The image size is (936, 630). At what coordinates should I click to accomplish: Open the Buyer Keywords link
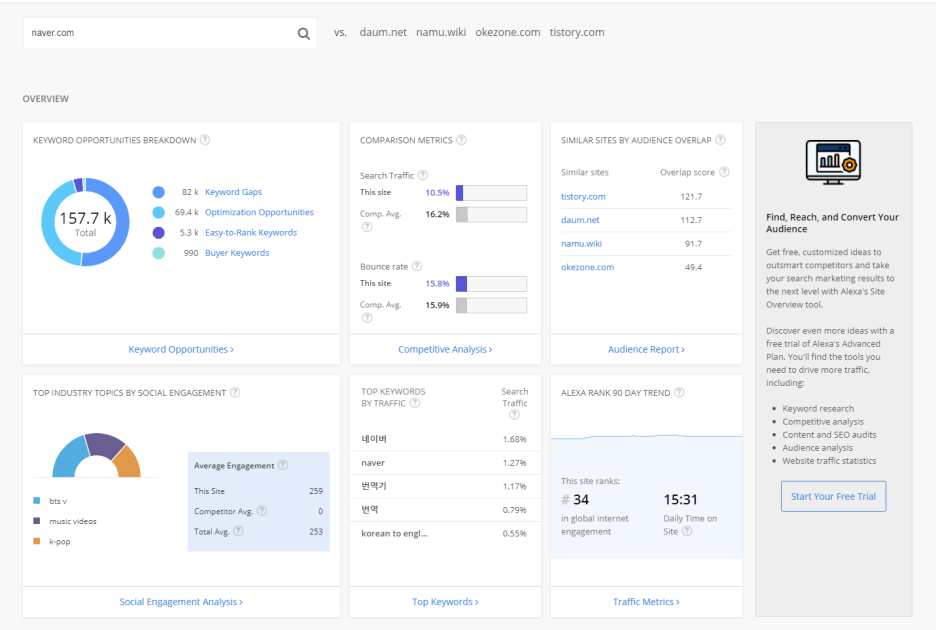pyautogui.click(x=237, y=253)
